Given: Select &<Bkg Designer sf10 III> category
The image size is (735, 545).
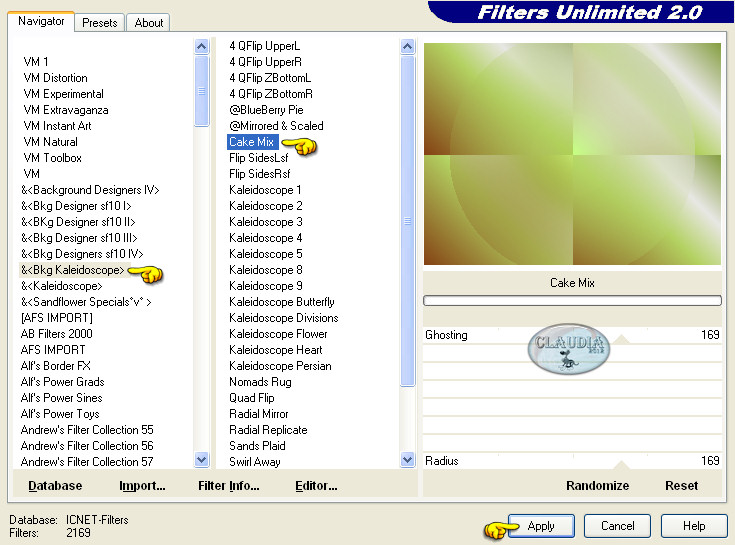Looking at the screenshot, I should [79, 238].
